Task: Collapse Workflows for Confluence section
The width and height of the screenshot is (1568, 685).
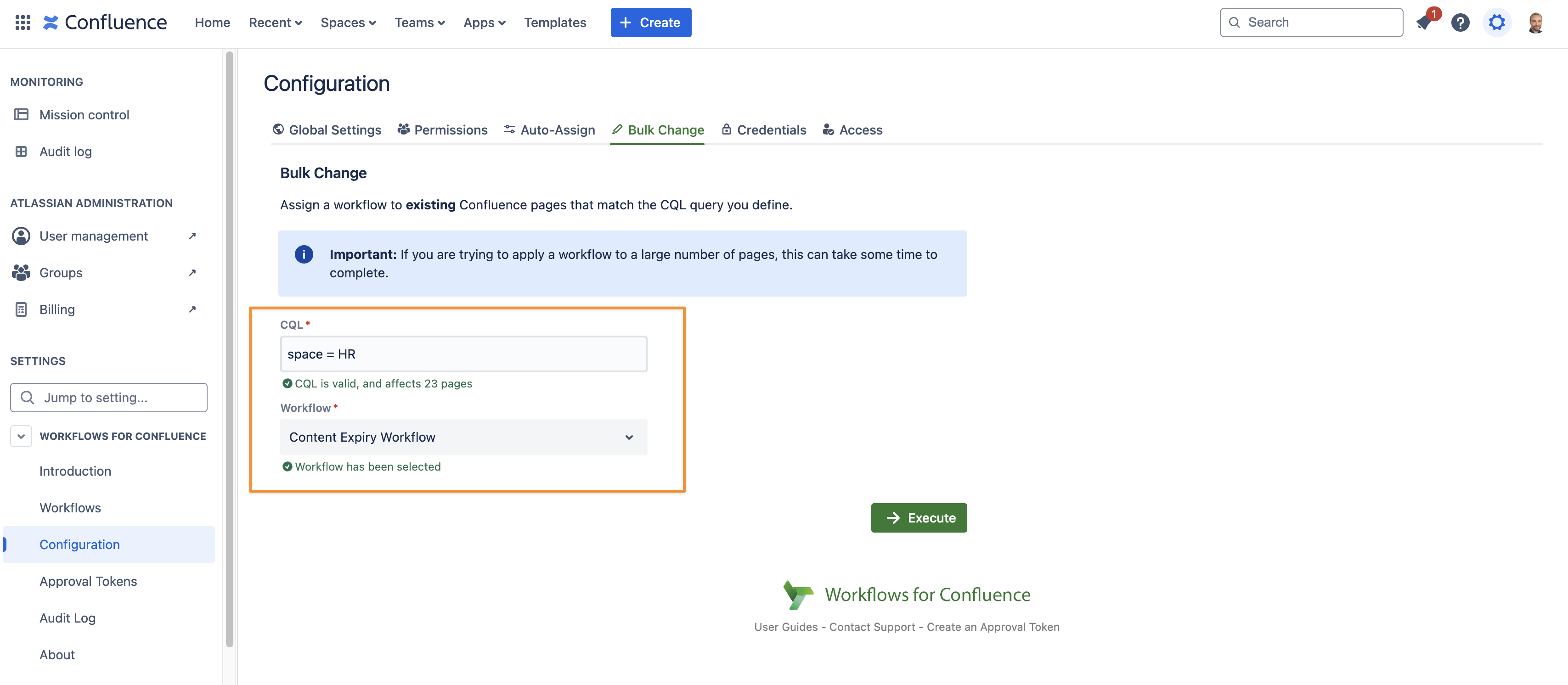Action: click(x=21, y=436)
